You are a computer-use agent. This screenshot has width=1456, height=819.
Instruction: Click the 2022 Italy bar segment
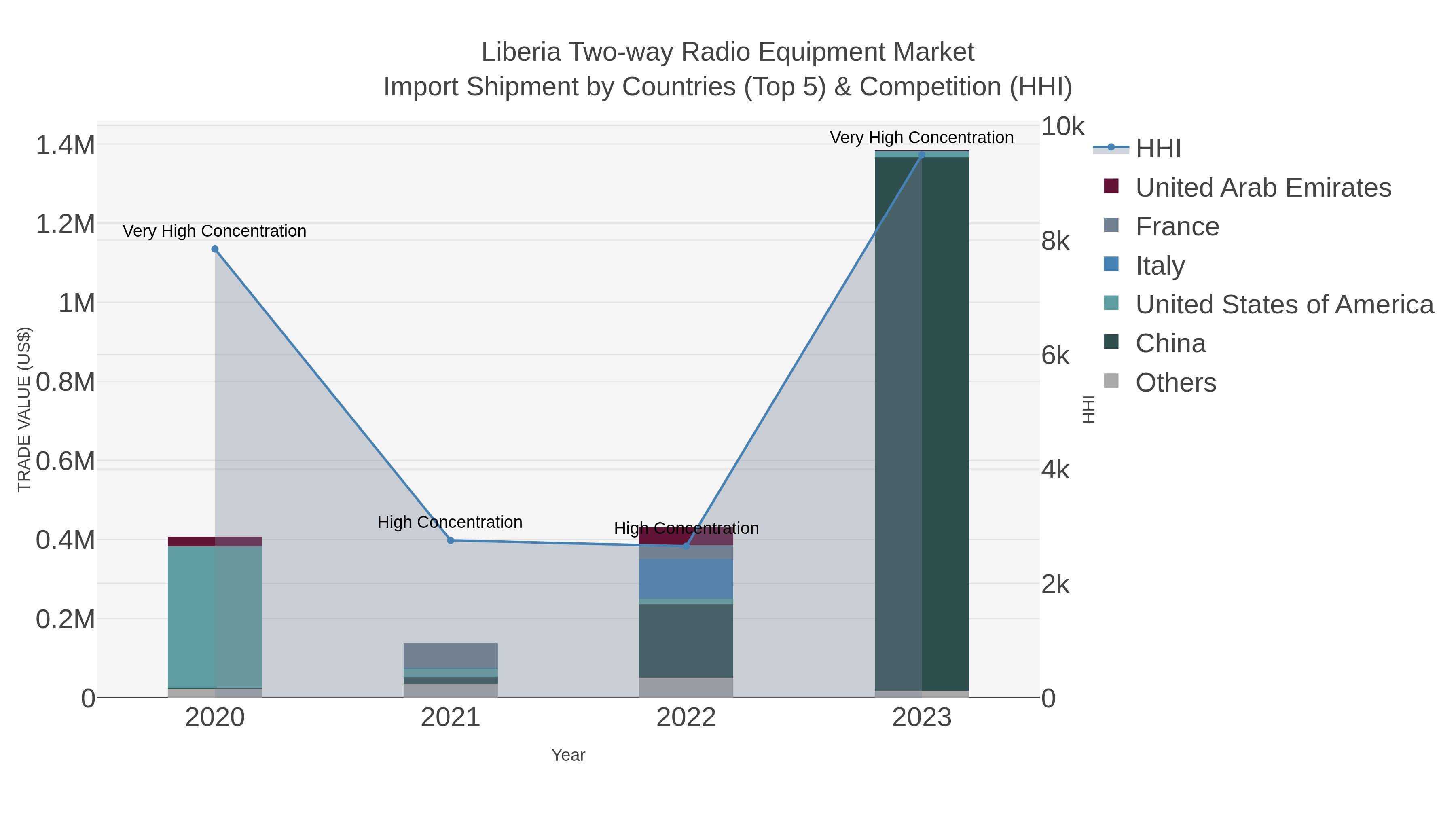tap(686, 579)
